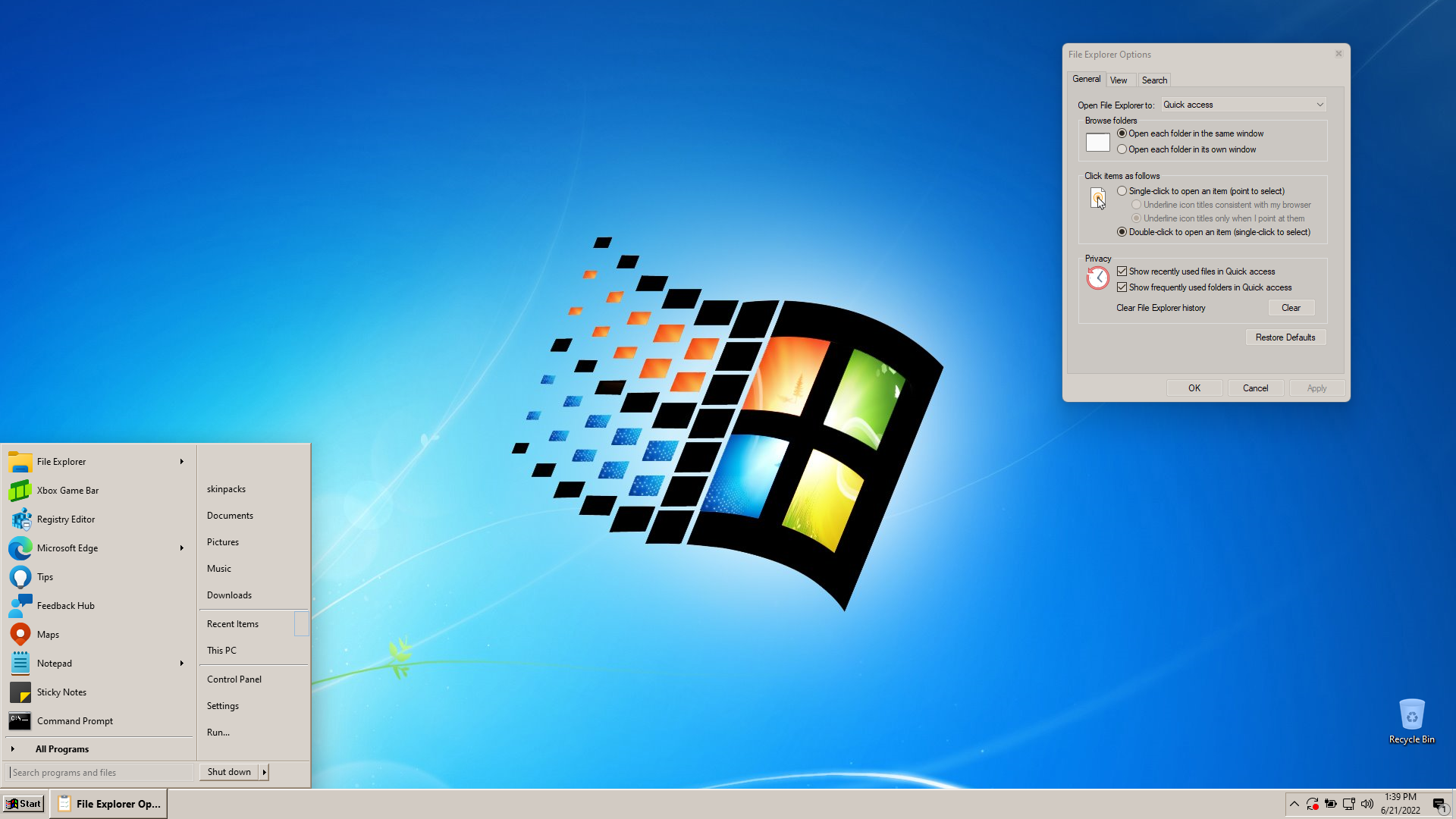Open Sticky Notes app
1456x819 pixels.
click(x=61, y=692)
